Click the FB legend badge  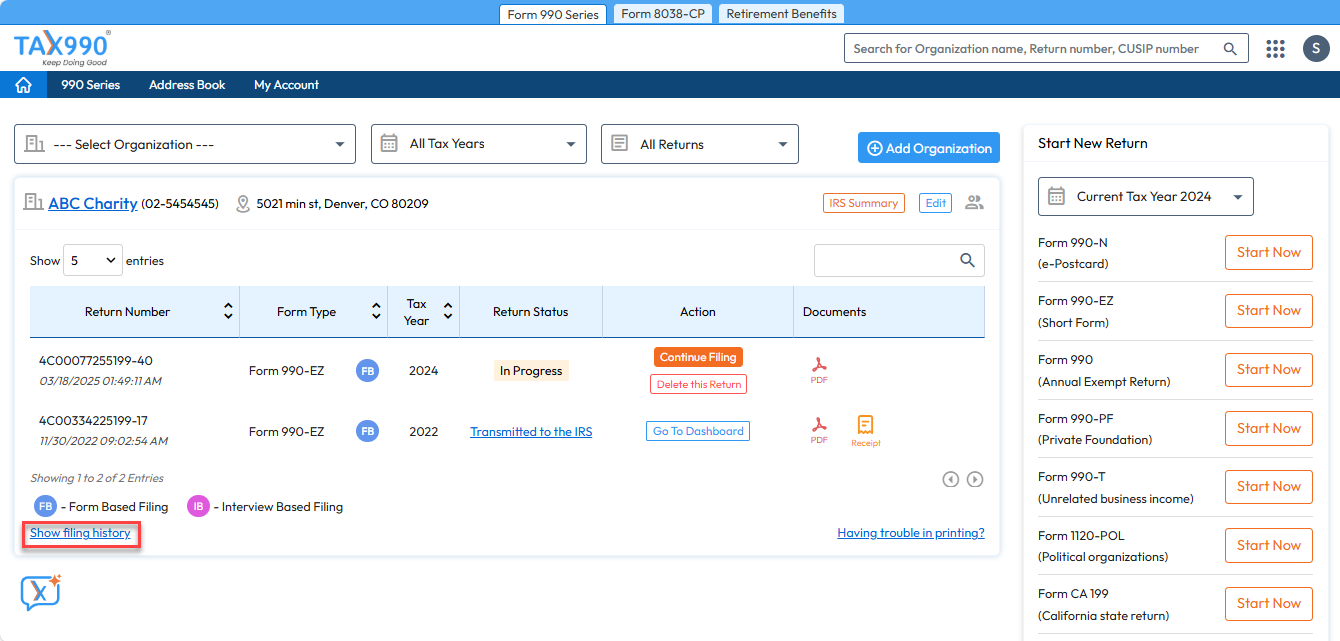tap(45, 506)
